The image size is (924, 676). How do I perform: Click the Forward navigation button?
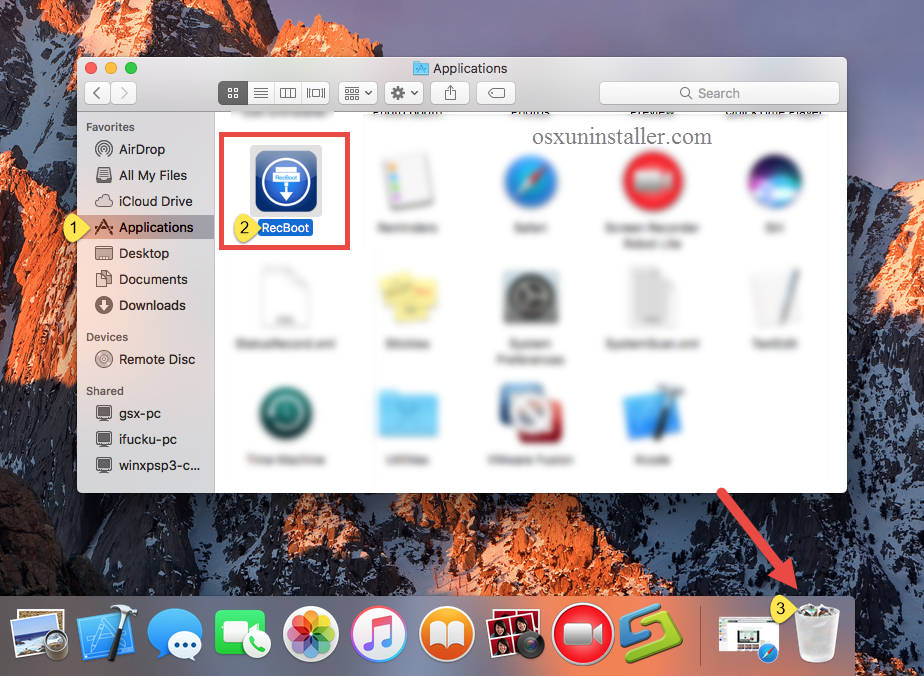coord(122,92)
